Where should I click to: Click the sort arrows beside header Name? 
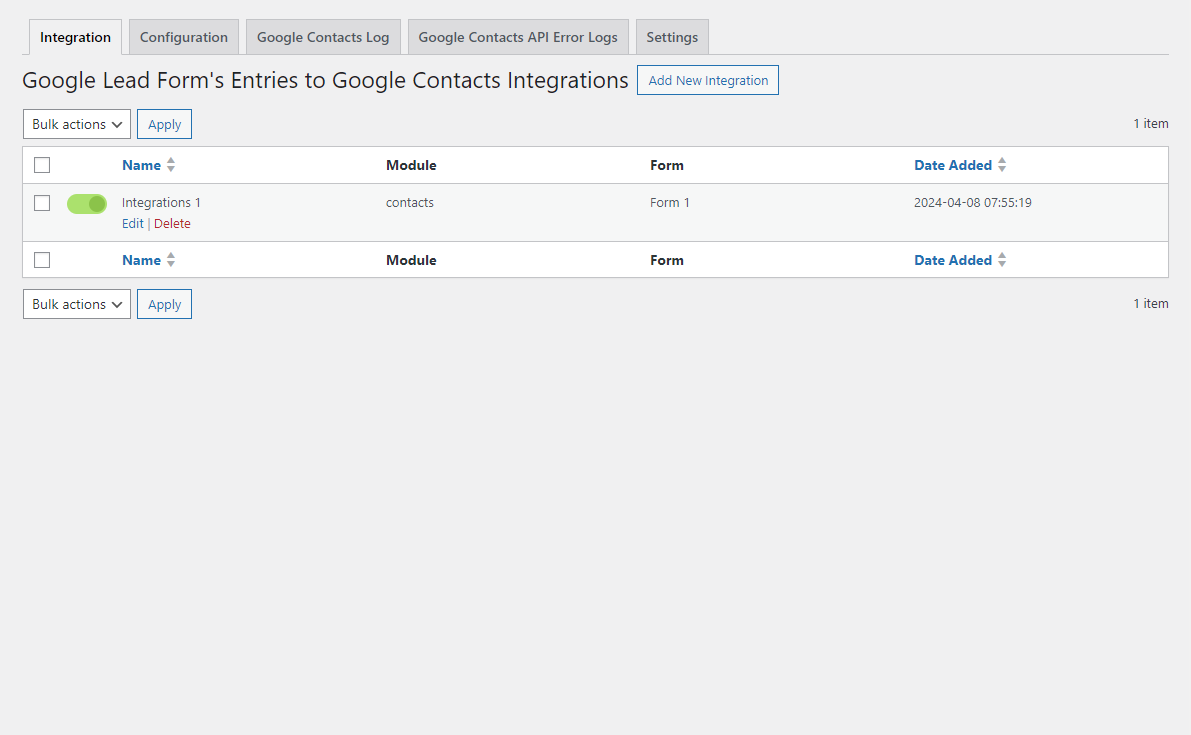coord(171,165)
